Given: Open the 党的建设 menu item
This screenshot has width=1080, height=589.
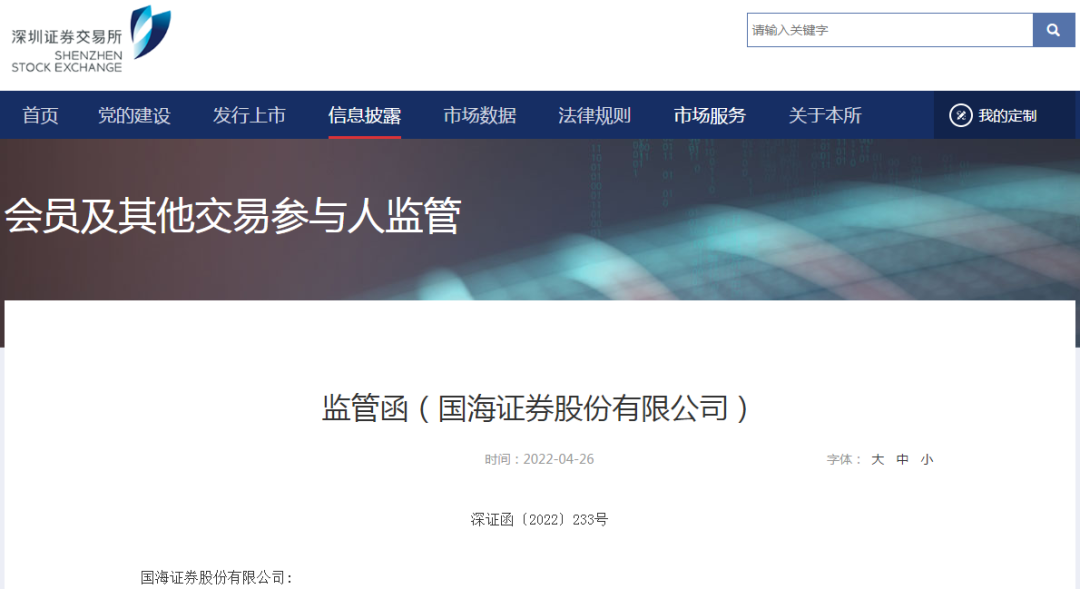Looking at the screenshot, I should tap(134, 115).
